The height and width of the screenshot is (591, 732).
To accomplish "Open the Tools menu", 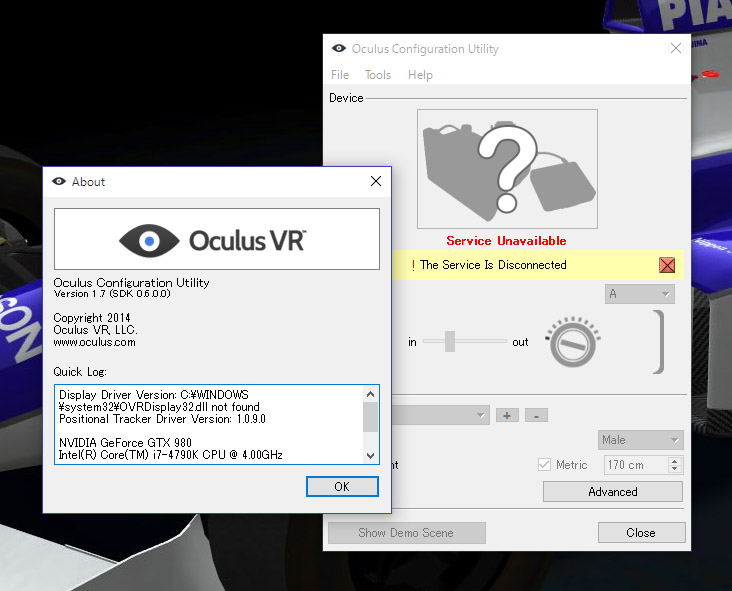I will click(x=378, y=75).
